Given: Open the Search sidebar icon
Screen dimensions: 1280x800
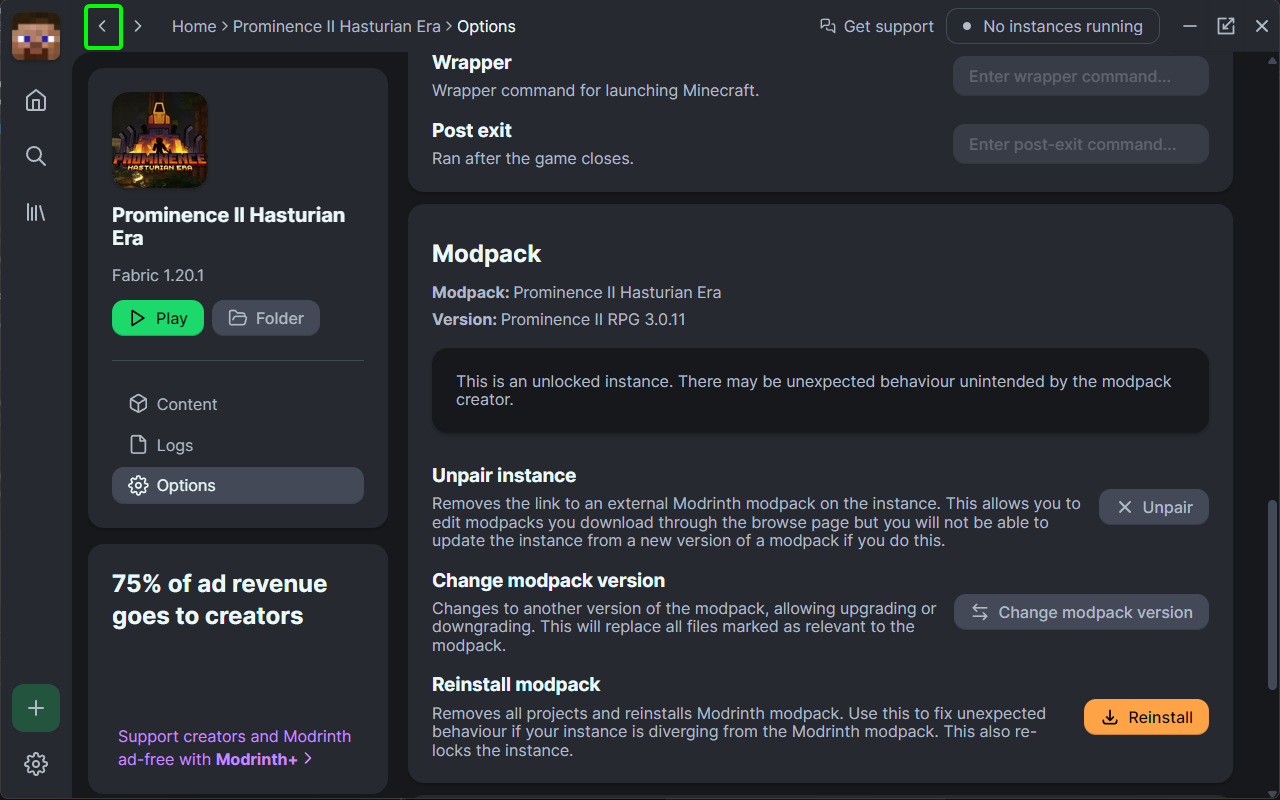Looking at the screenshot, I should click(36, 156).
